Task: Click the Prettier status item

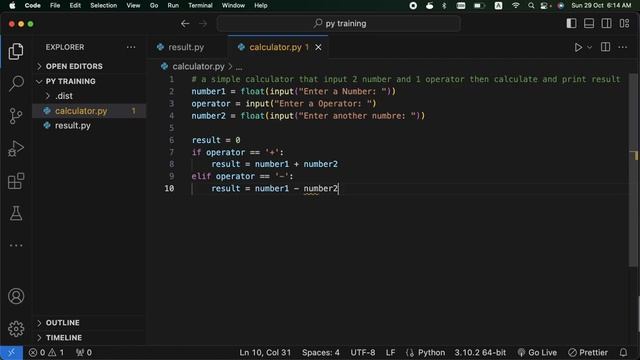Action: click(x=588, y=352)
